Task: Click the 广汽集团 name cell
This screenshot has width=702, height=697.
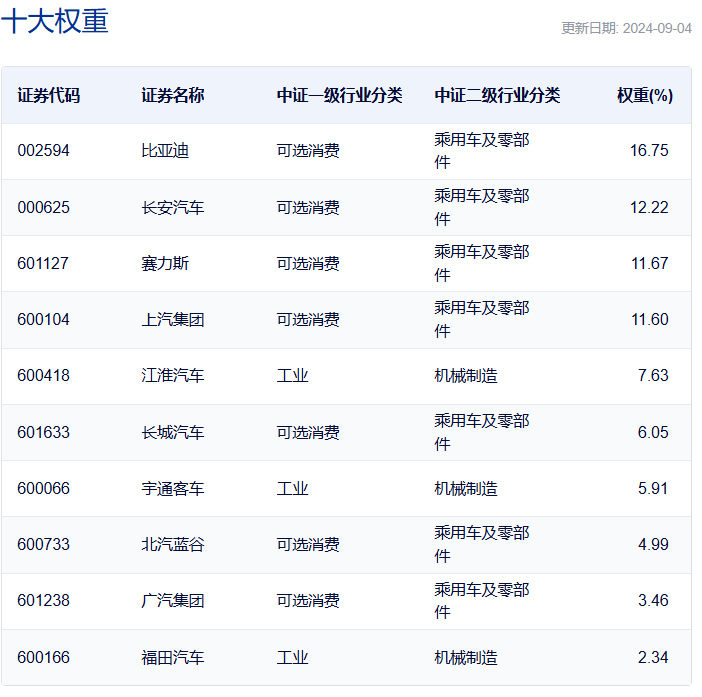Action: (173, 601)
